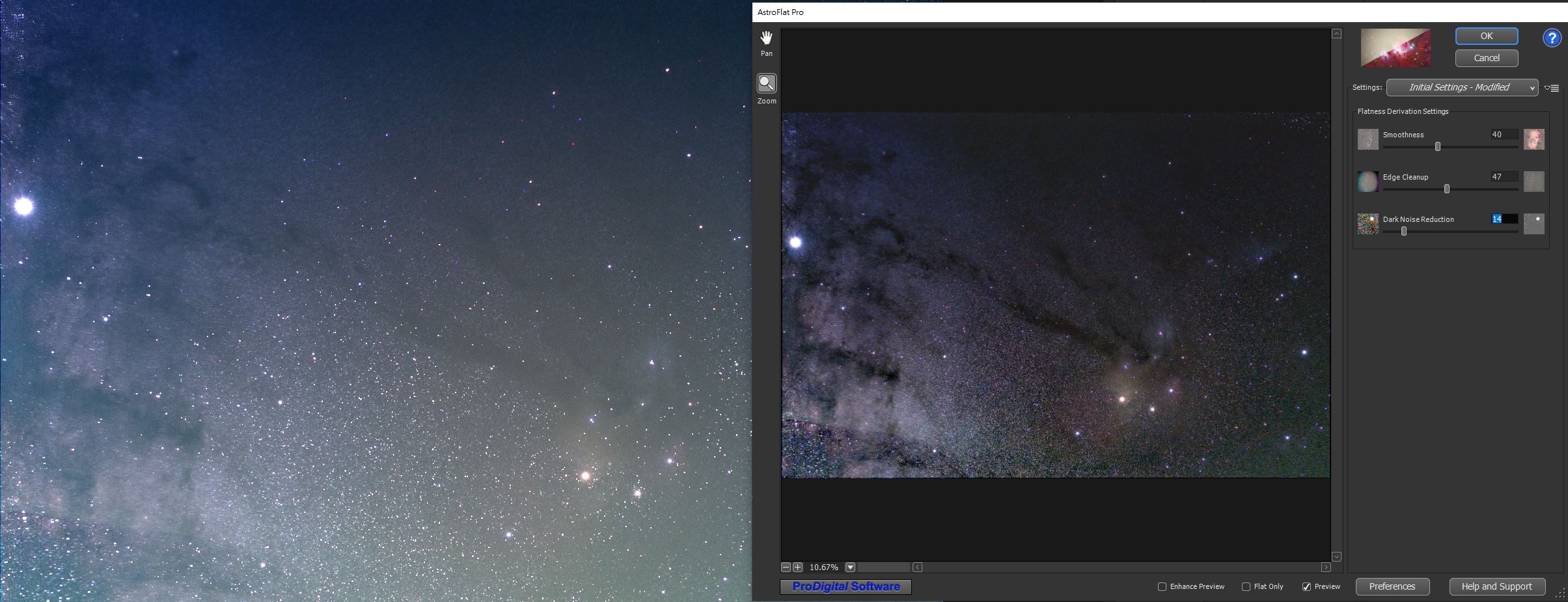Click the 10.67% zoom level text
Screen dimensions: 1568x602
point(823,568)
